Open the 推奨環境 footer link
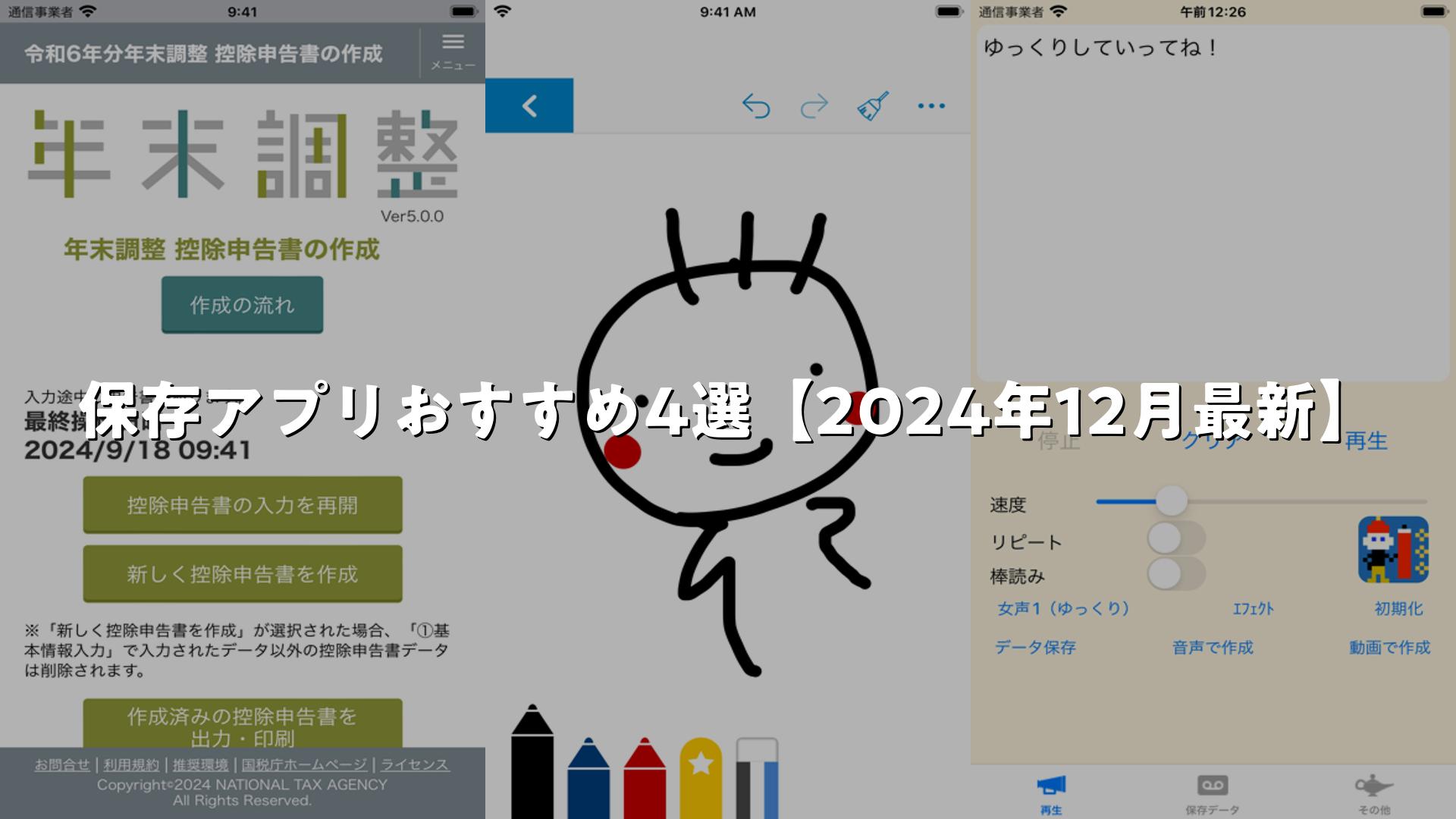 coord(200,764)
